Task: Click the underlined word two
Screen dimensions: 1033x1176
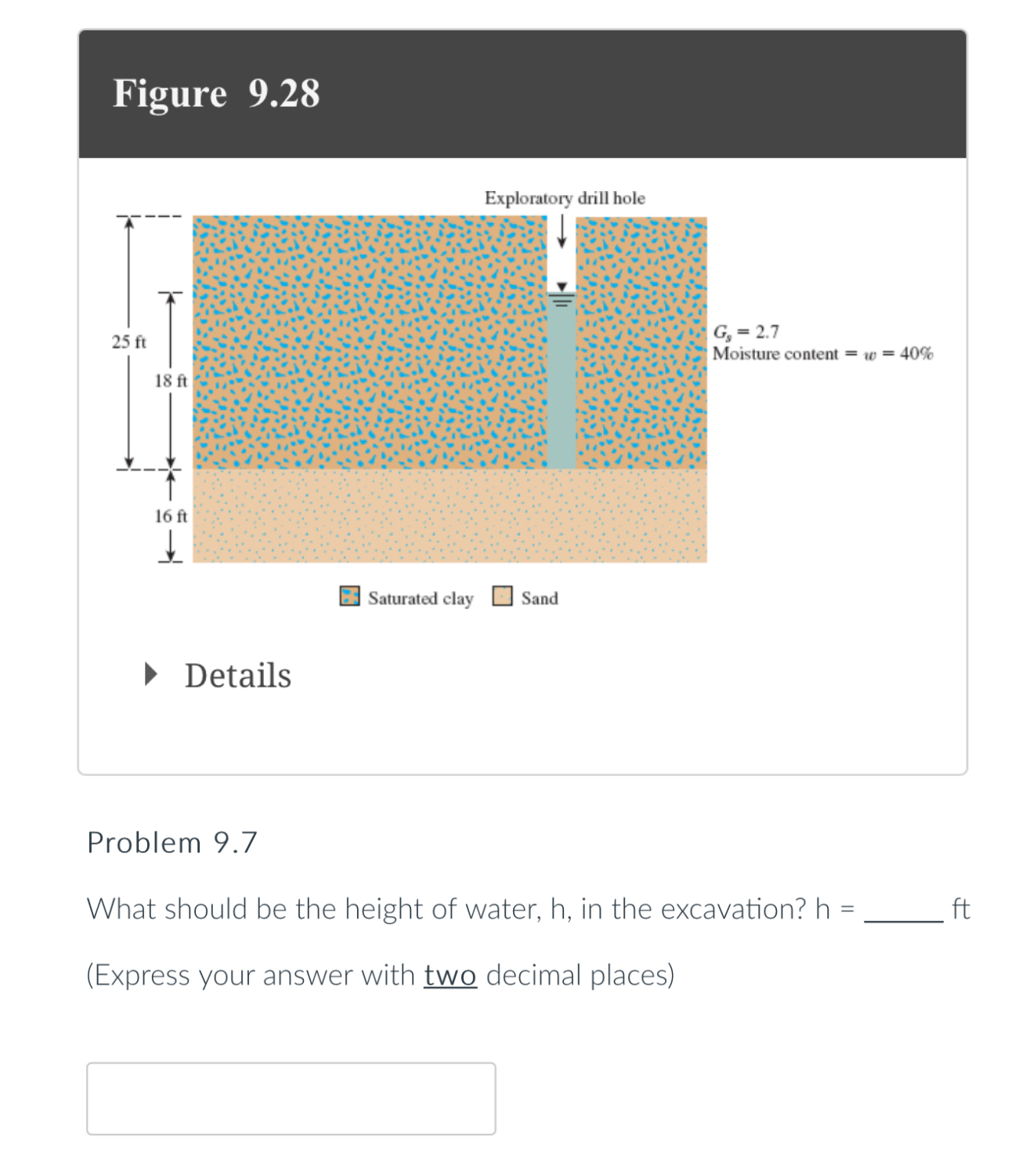Action: coord(450,975)
